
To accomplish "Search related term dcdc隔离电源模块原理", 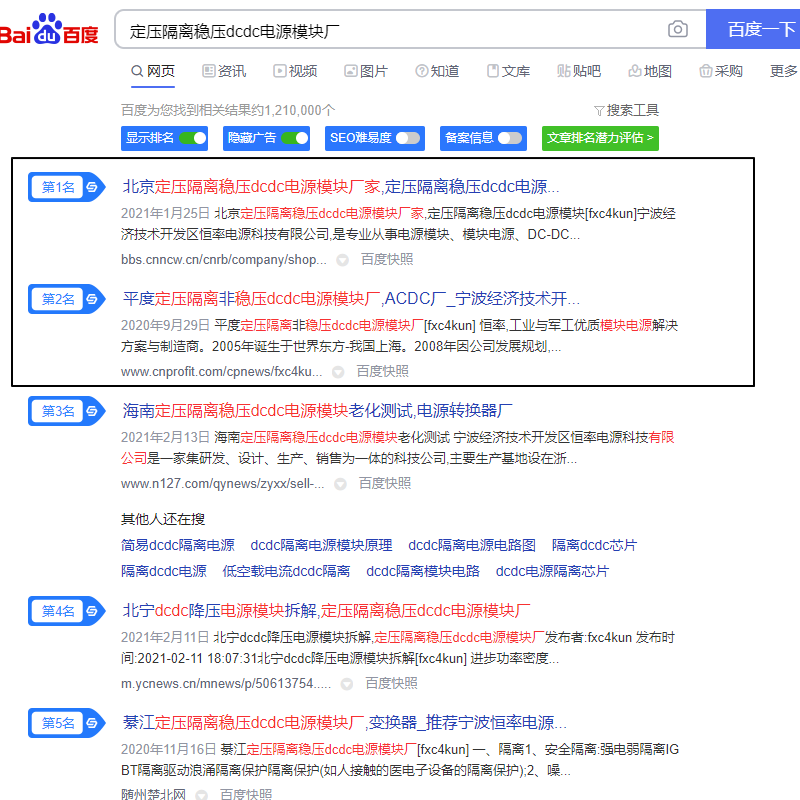I will [x=321, y=545].
